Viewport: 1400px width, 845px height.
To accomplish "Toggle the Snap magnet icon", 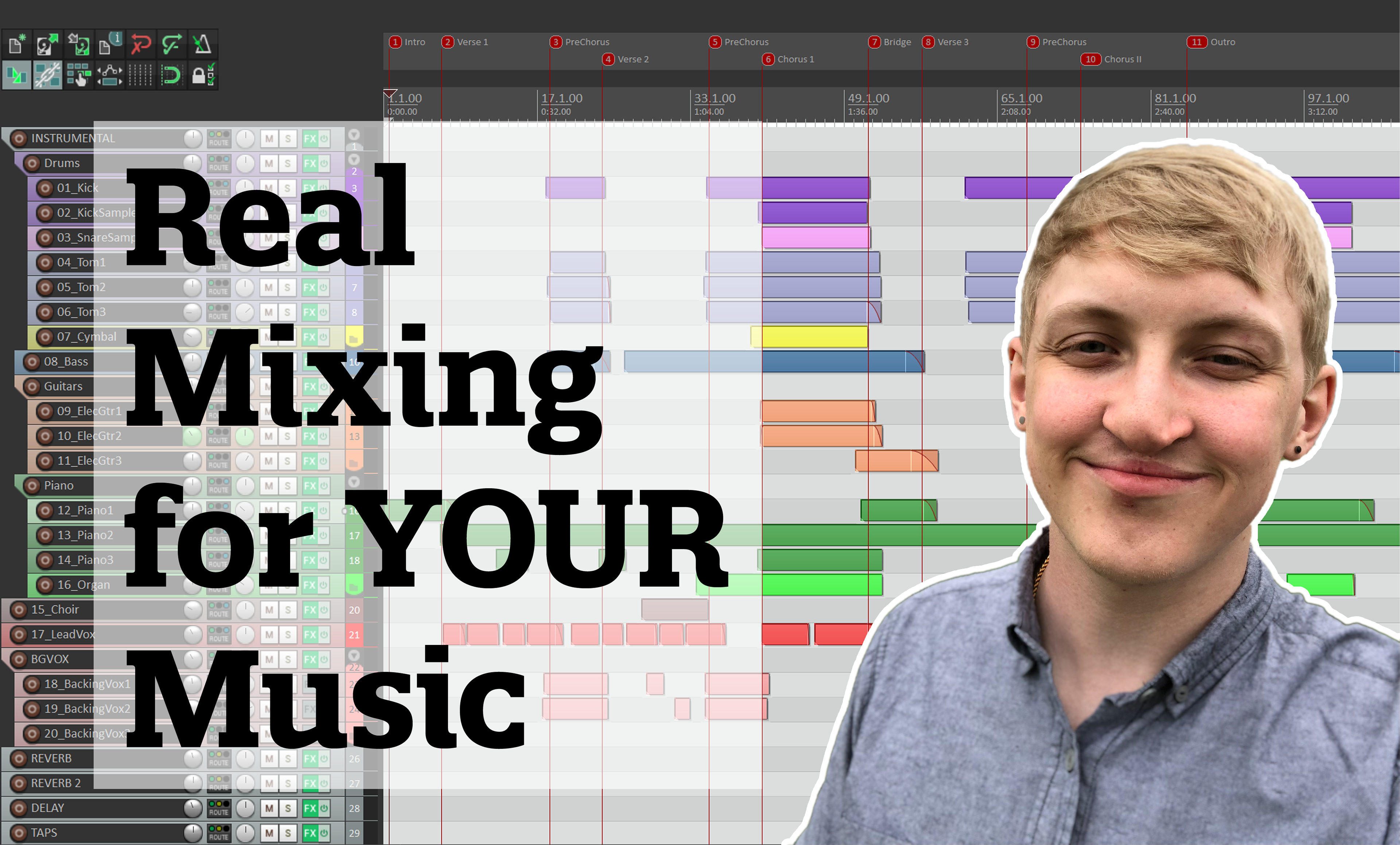I will tap(171, 75).
